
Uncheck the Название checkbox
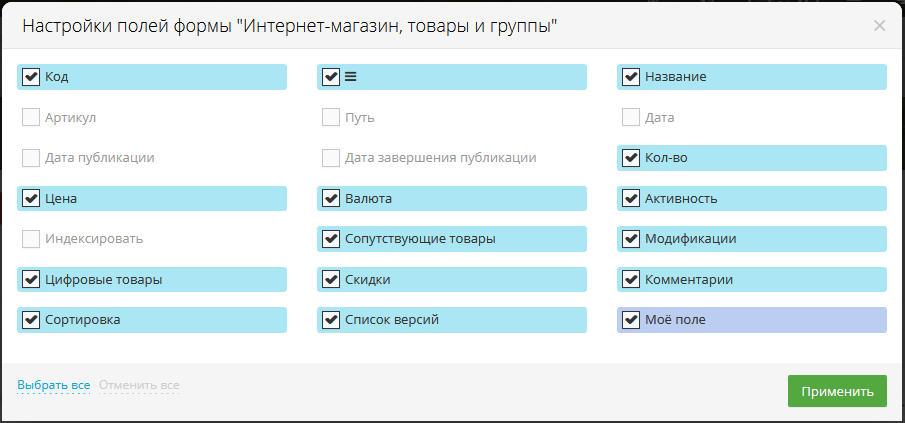[x=631, y=77]
